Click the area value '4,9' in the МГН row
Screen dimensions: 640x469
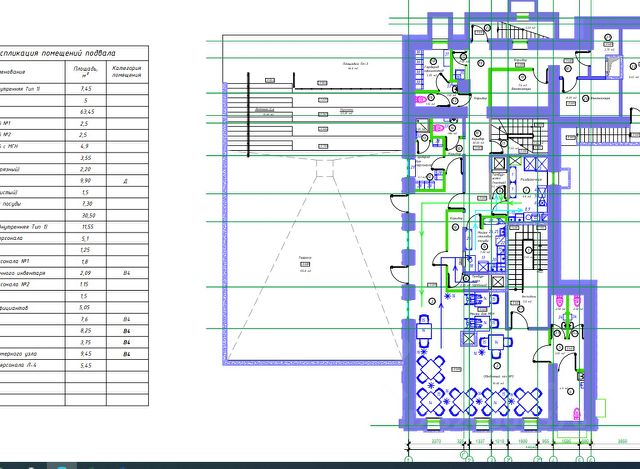[84, 146]
